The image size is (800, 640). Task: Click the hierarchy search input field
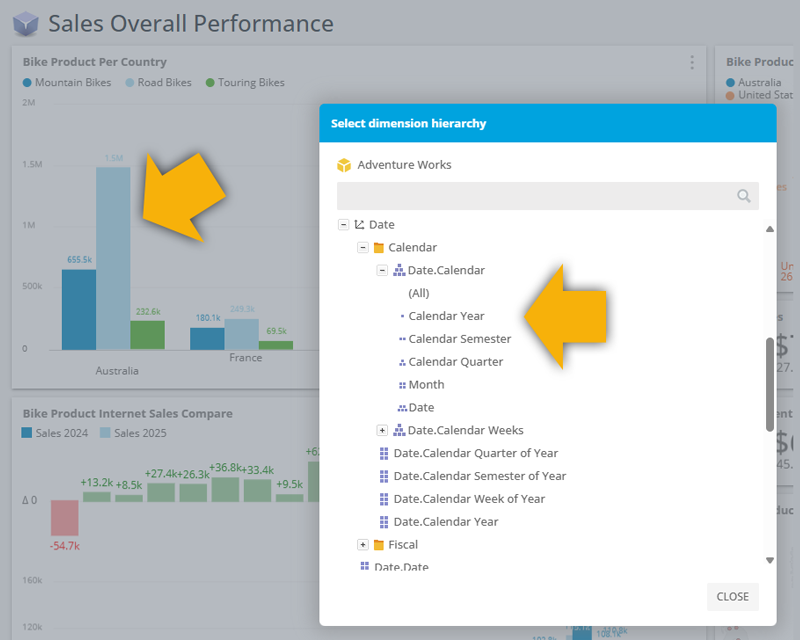tap(535, 196)
